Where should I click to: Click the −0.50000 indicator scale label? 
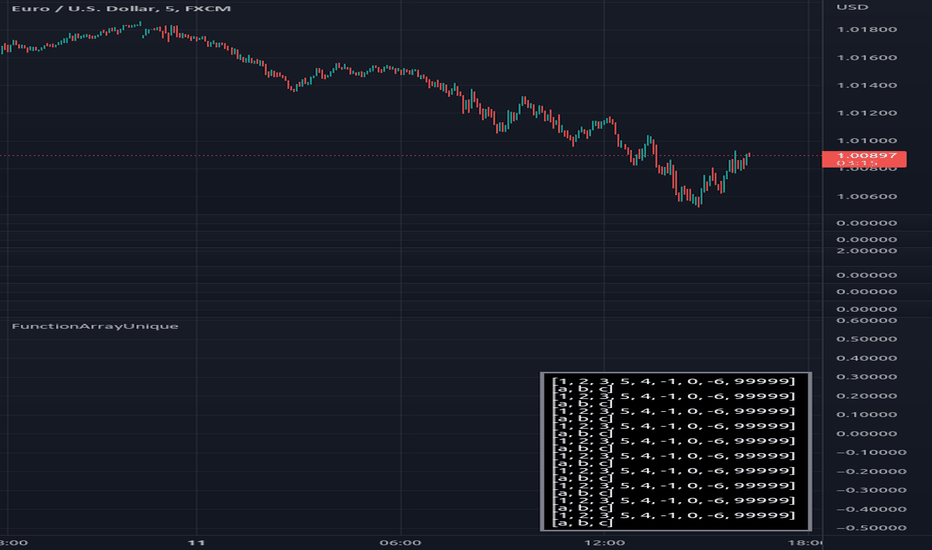871,528
